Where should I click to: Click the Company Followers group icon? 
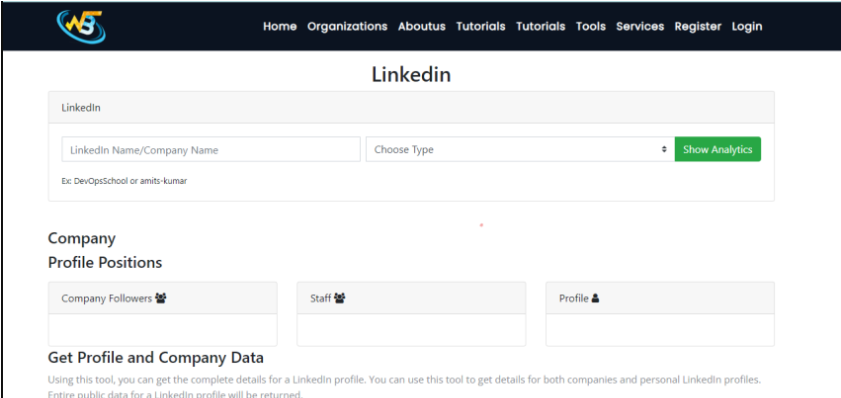160,298
